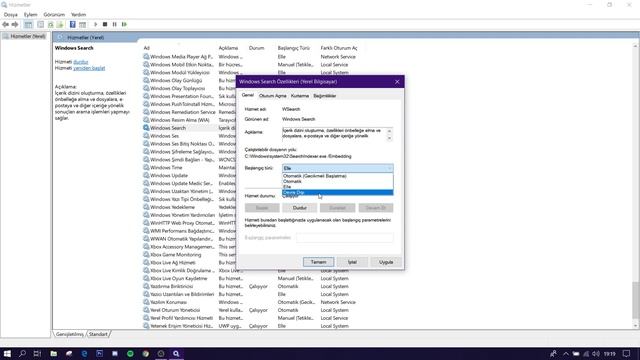This screenshot has width=640, height=360.
Task: Select the Xbox Game Monitoring service row
Action: point(176,255)
